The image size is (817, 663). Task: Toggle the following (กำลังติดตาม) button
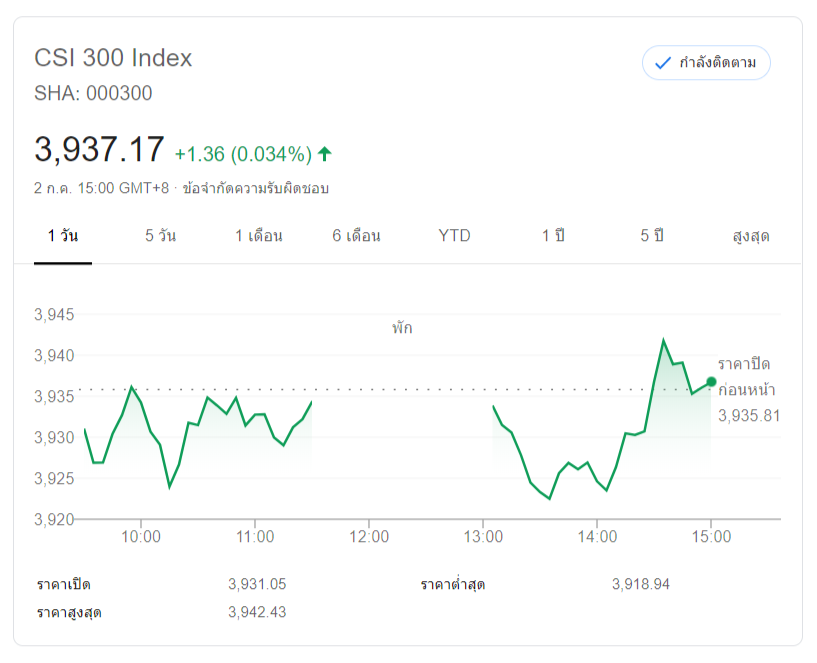pyautogui.click(x=706, y=63)
